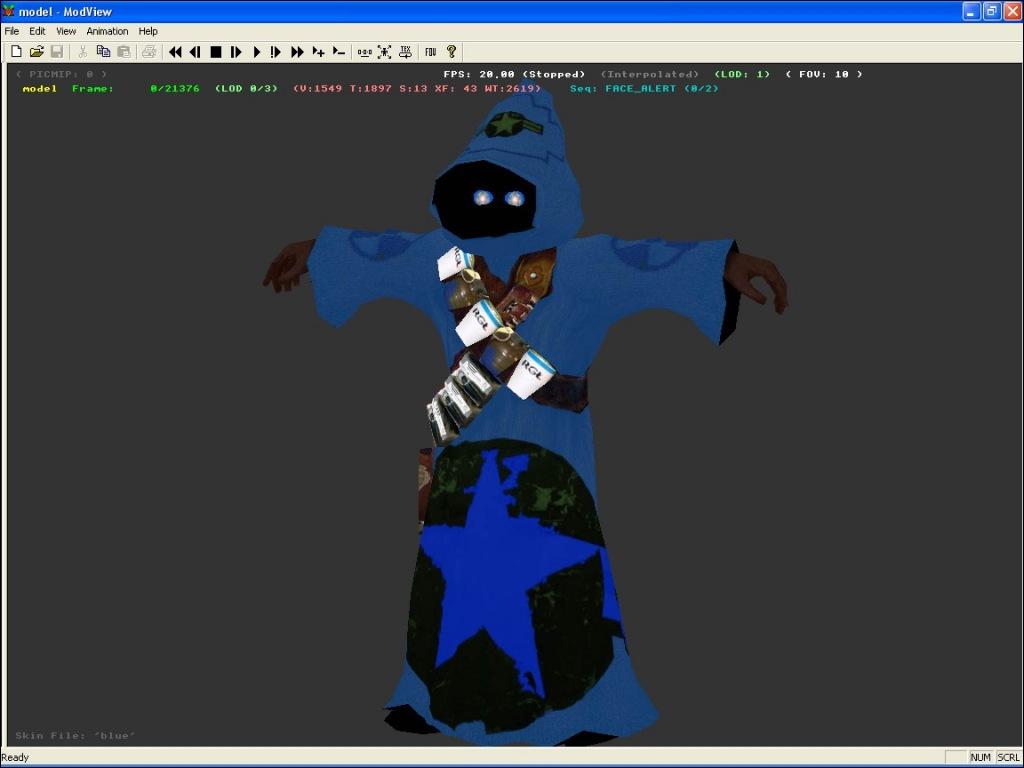Toggle the interpolation icon with dotted line

[x=364, y=52]
